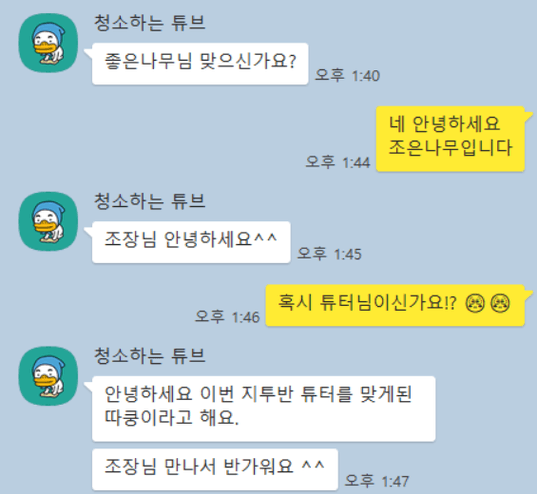Click the timestamp 오후 1:44
Image resolution: width=537 pixels, height=494 pixels.
(338, 162)
